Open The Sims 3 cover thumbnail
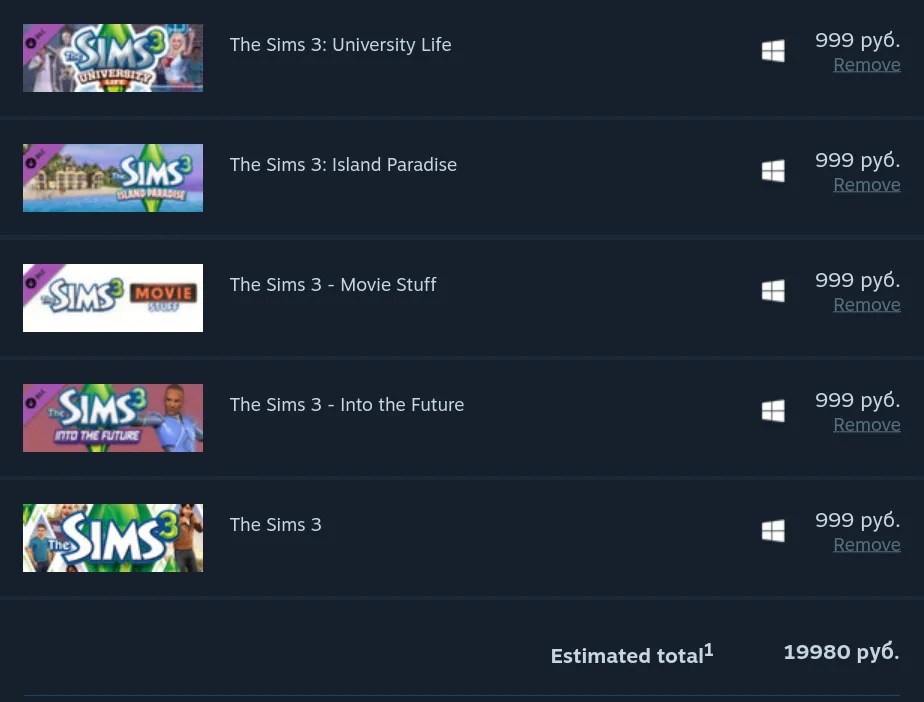This screenshot has height=702, width=924. 113,538
